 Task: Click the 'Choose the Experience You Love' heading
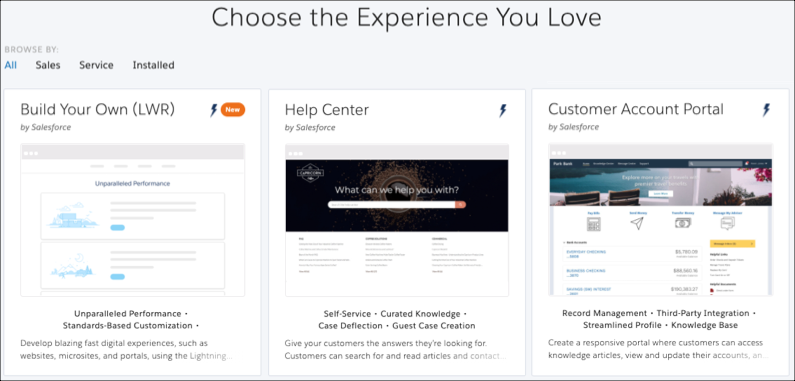click(406, 18)
